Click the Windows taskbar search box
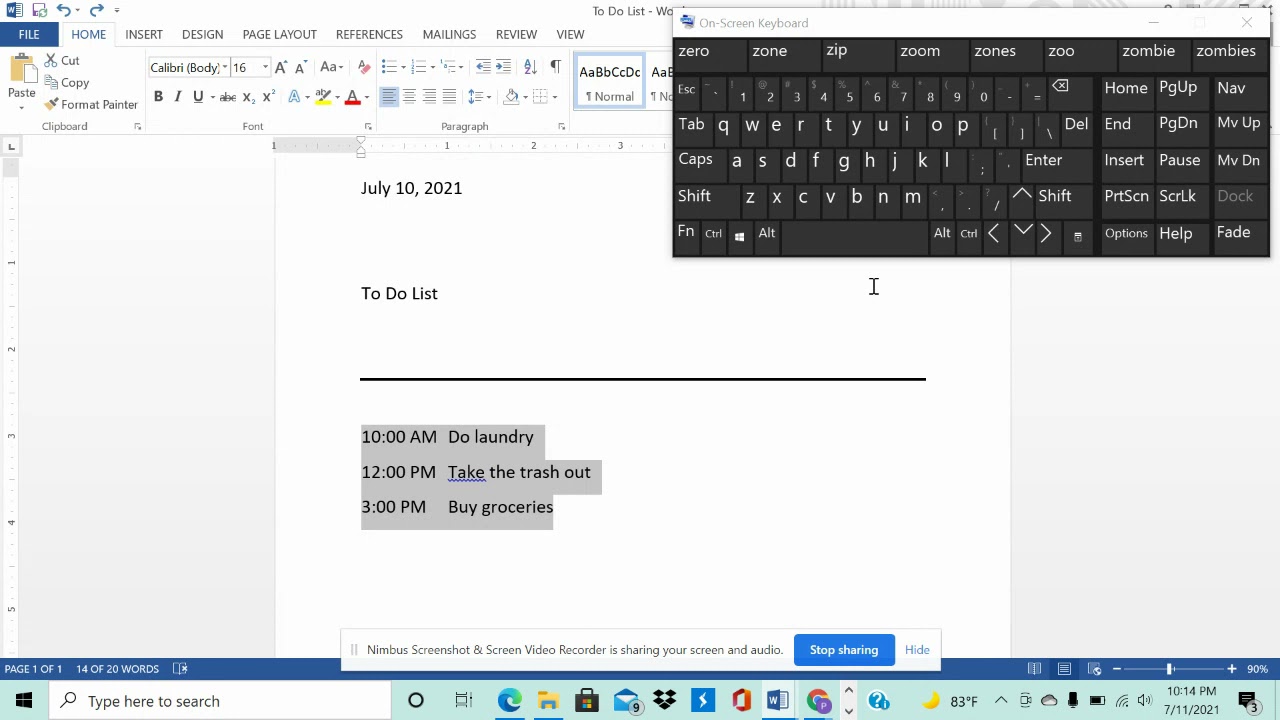Image resolution: width=1280 pixels, height=720 pixels. 220,701
